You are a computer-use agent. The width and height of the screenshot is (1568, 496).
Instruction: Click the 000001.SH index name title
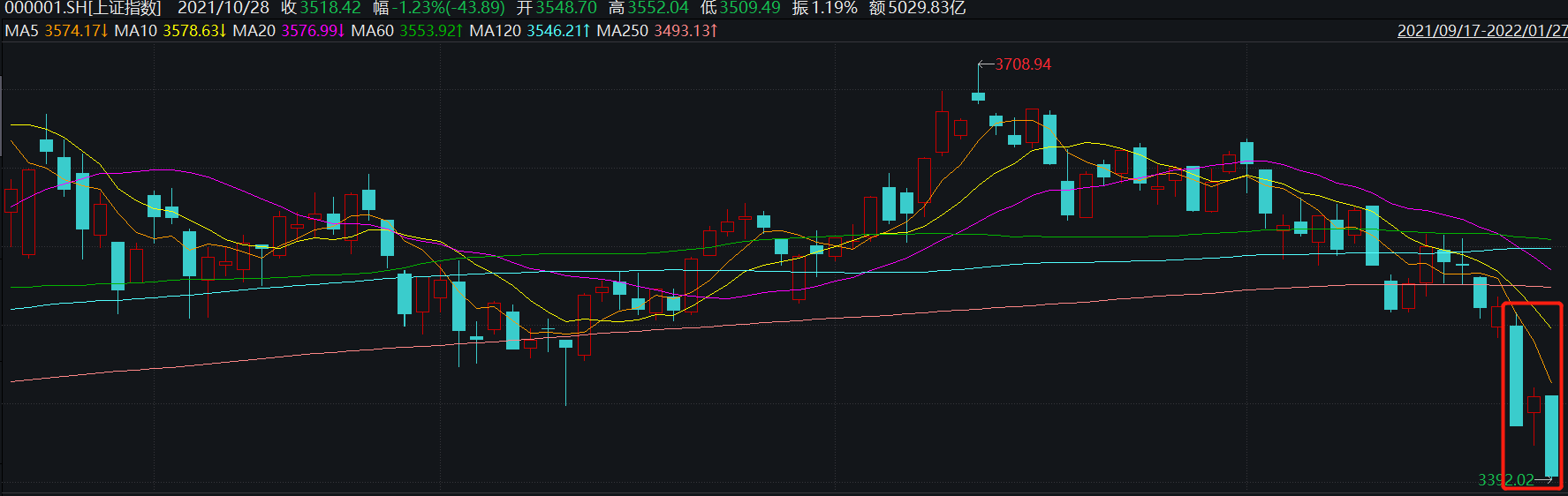tap(83, 8)
